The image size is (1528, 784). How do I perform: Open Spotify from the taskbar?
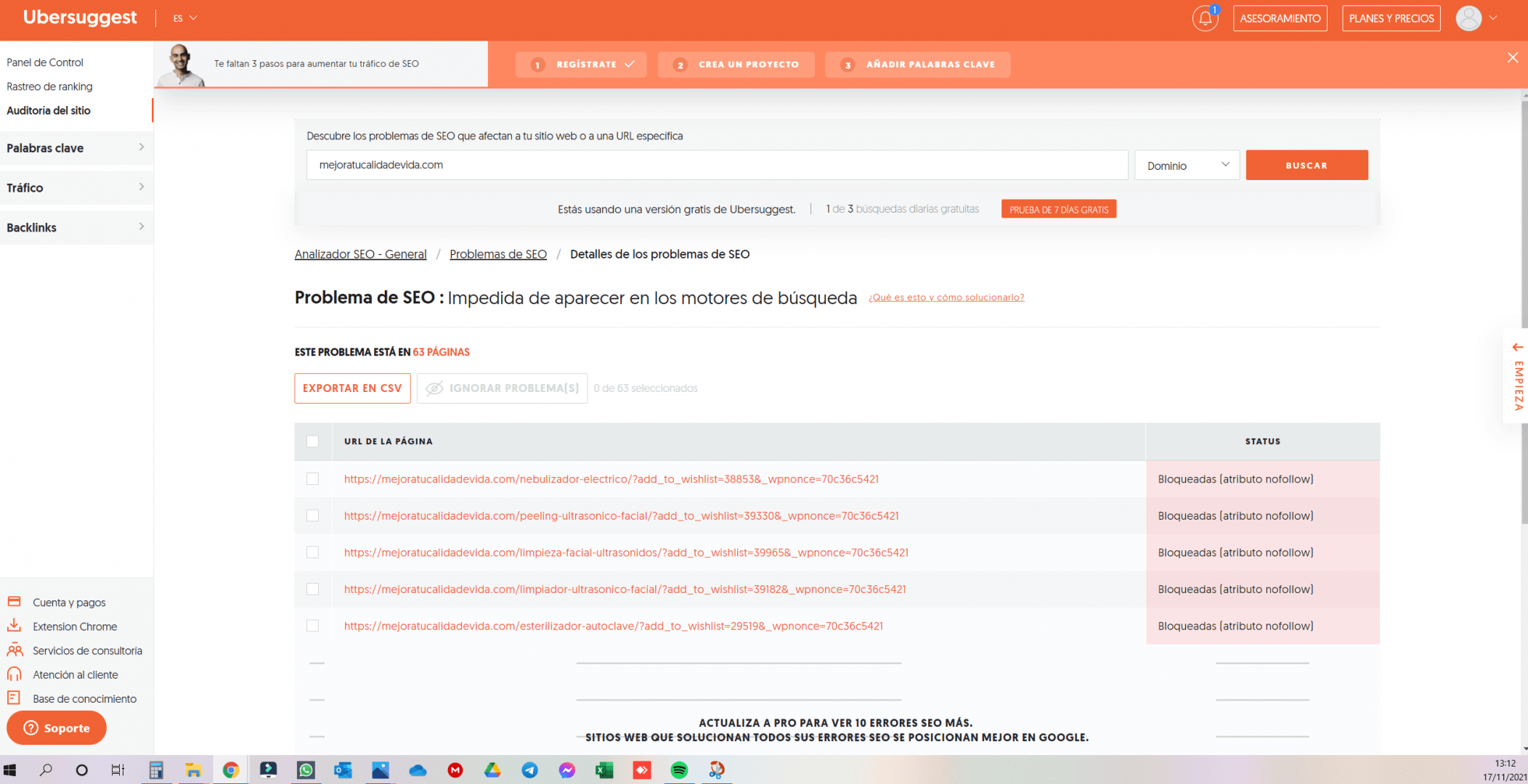(679, 770)
